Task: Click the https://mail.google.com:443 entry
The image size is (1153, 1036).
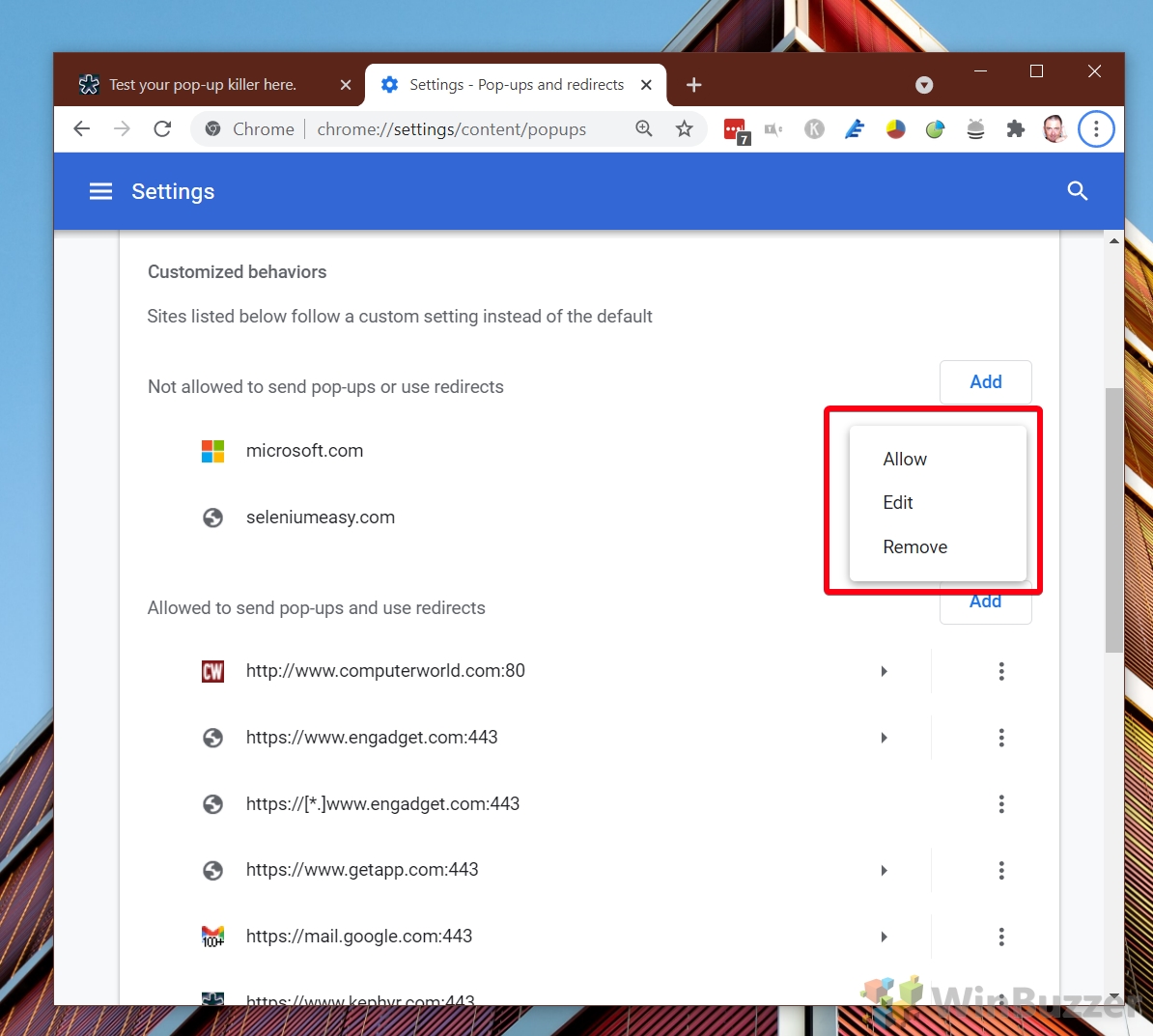Action: [359, 937]
